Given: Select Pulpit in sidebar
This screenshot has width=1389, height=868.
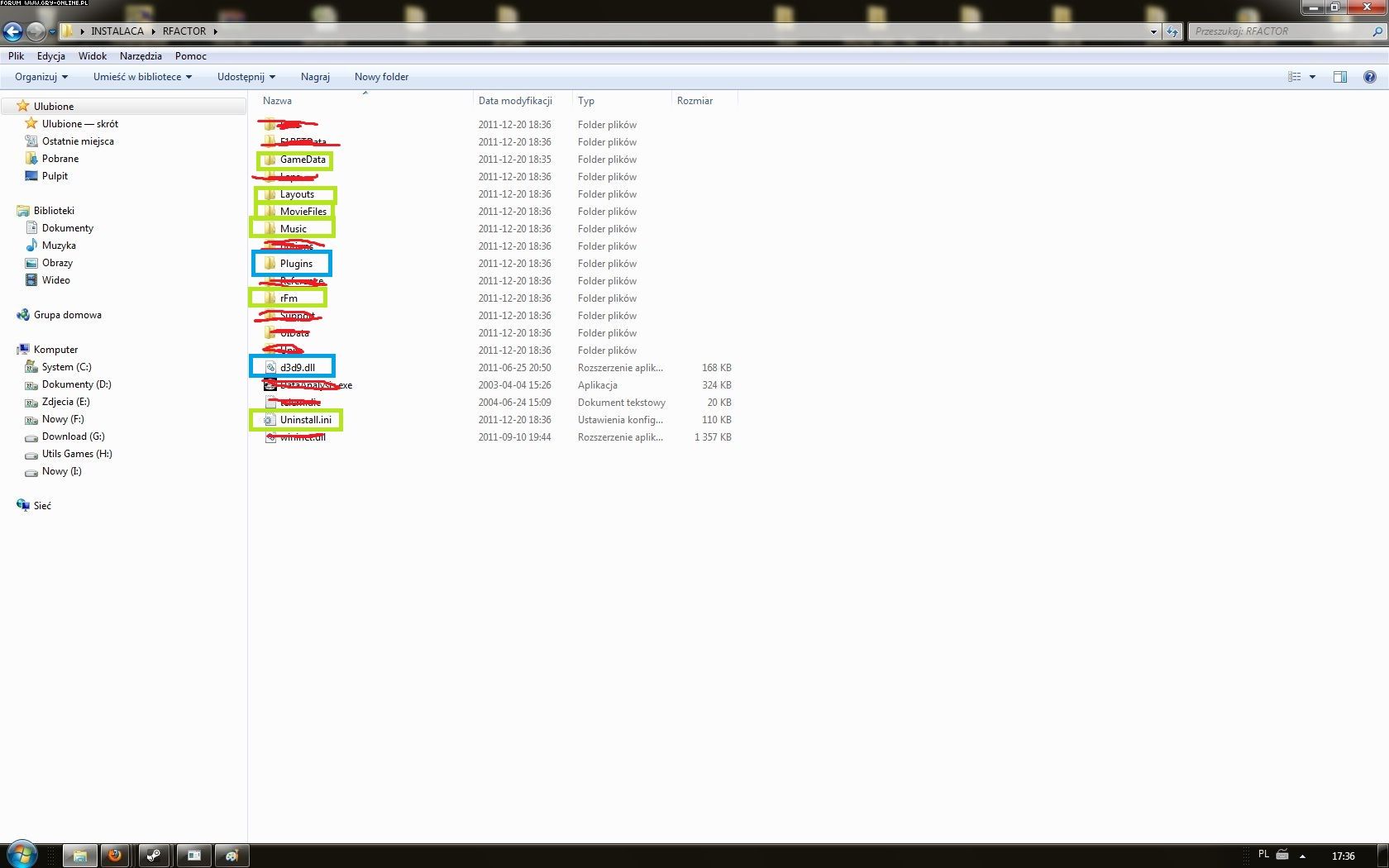Looking at the screenshot, I should click(55, 176).
